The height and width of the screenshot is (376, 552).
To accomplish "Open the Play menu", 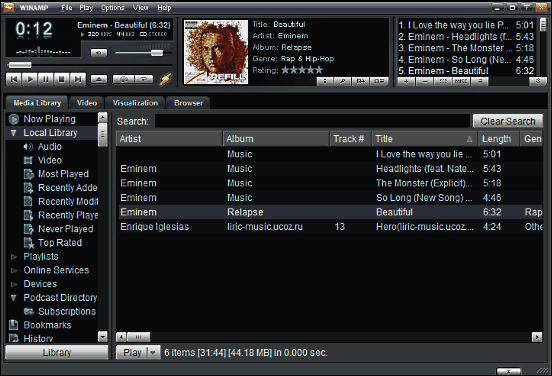I will coord(86,7).
